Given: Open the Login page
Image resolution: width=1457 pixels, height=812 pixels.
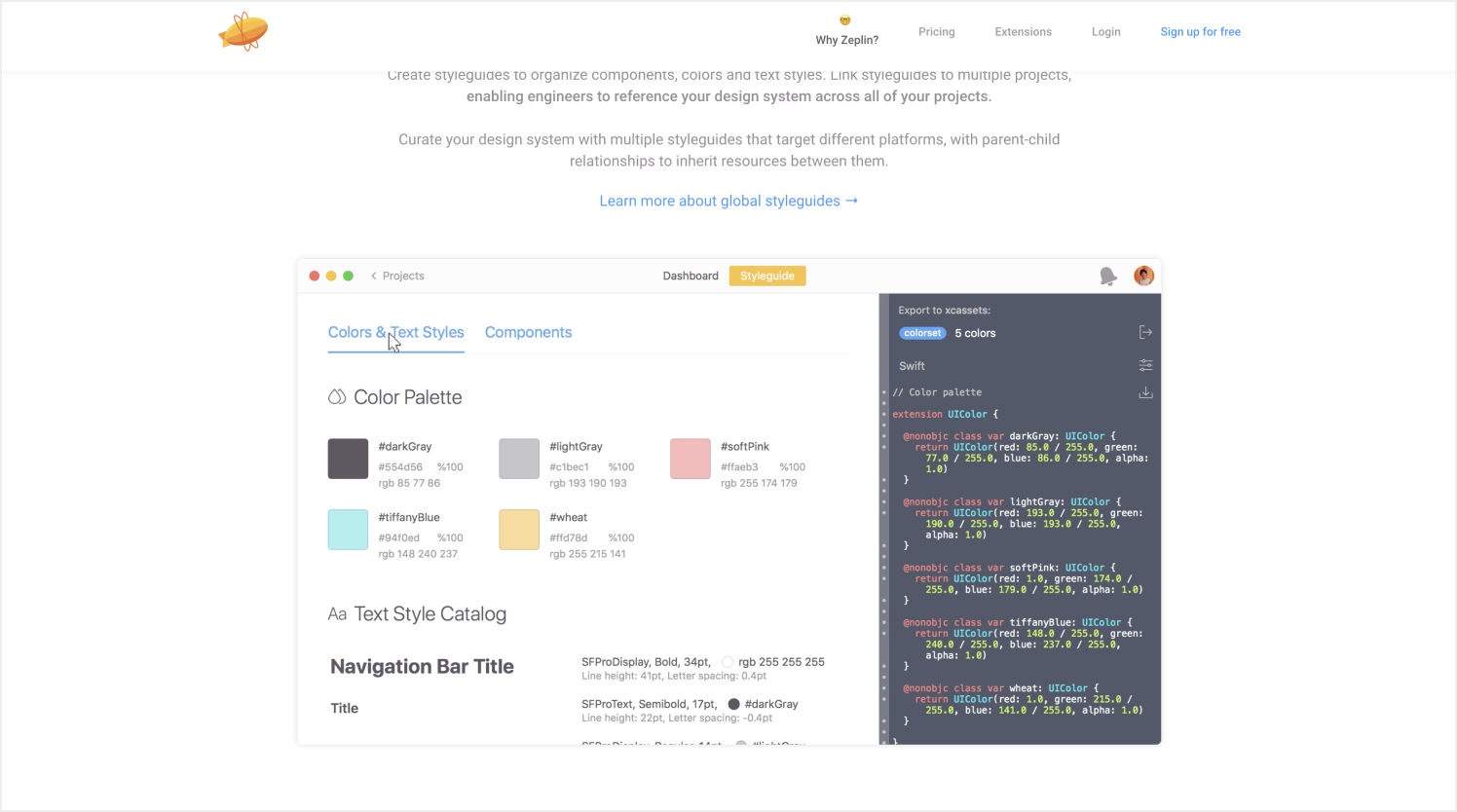Looking at the screenshot, I should [x=1105, y=32].
